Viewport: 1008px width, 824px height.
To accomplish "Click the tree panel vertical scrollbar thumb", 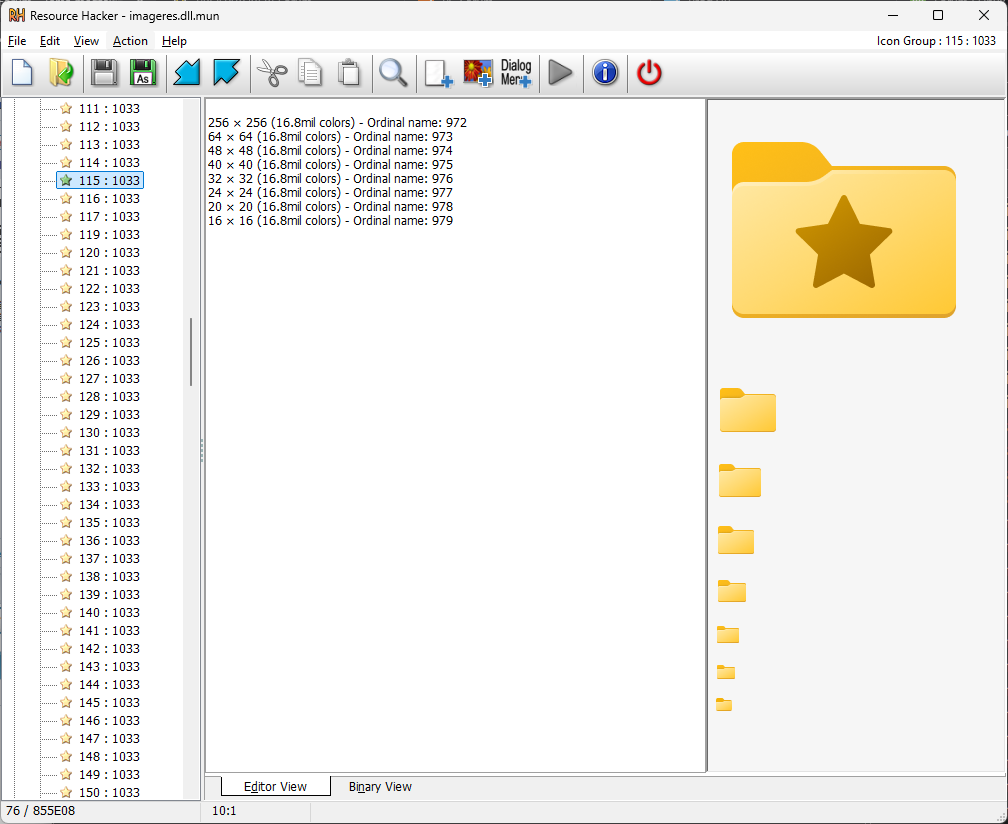I will pyautogui.click(x=191, y=352).
